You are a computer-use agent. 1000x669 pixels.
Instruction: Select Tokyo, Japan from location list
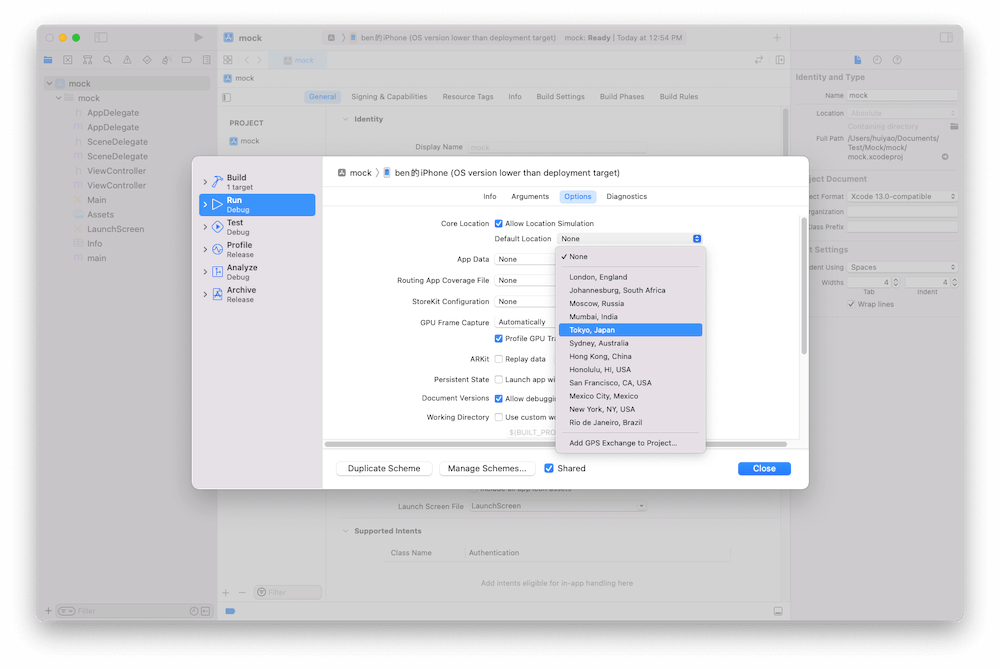(630, 330)
